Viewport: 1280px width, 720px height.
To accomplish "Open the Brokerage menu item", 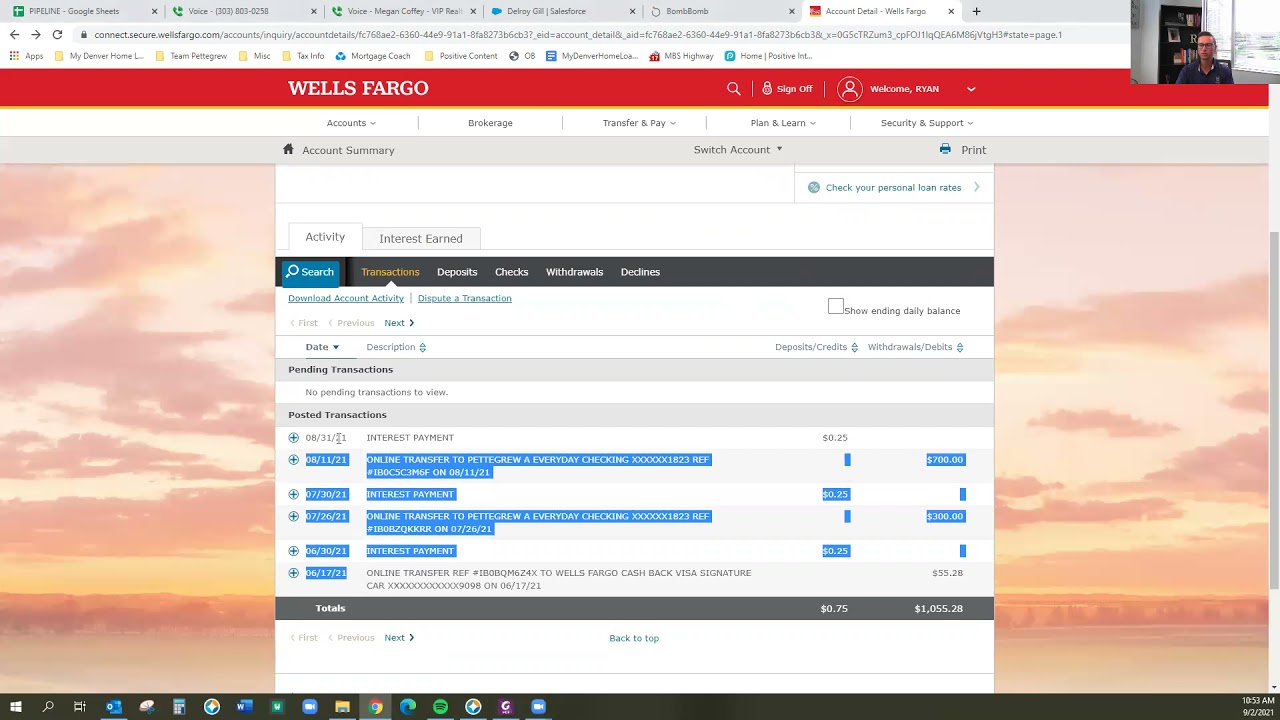I will (x=490, y=123).
